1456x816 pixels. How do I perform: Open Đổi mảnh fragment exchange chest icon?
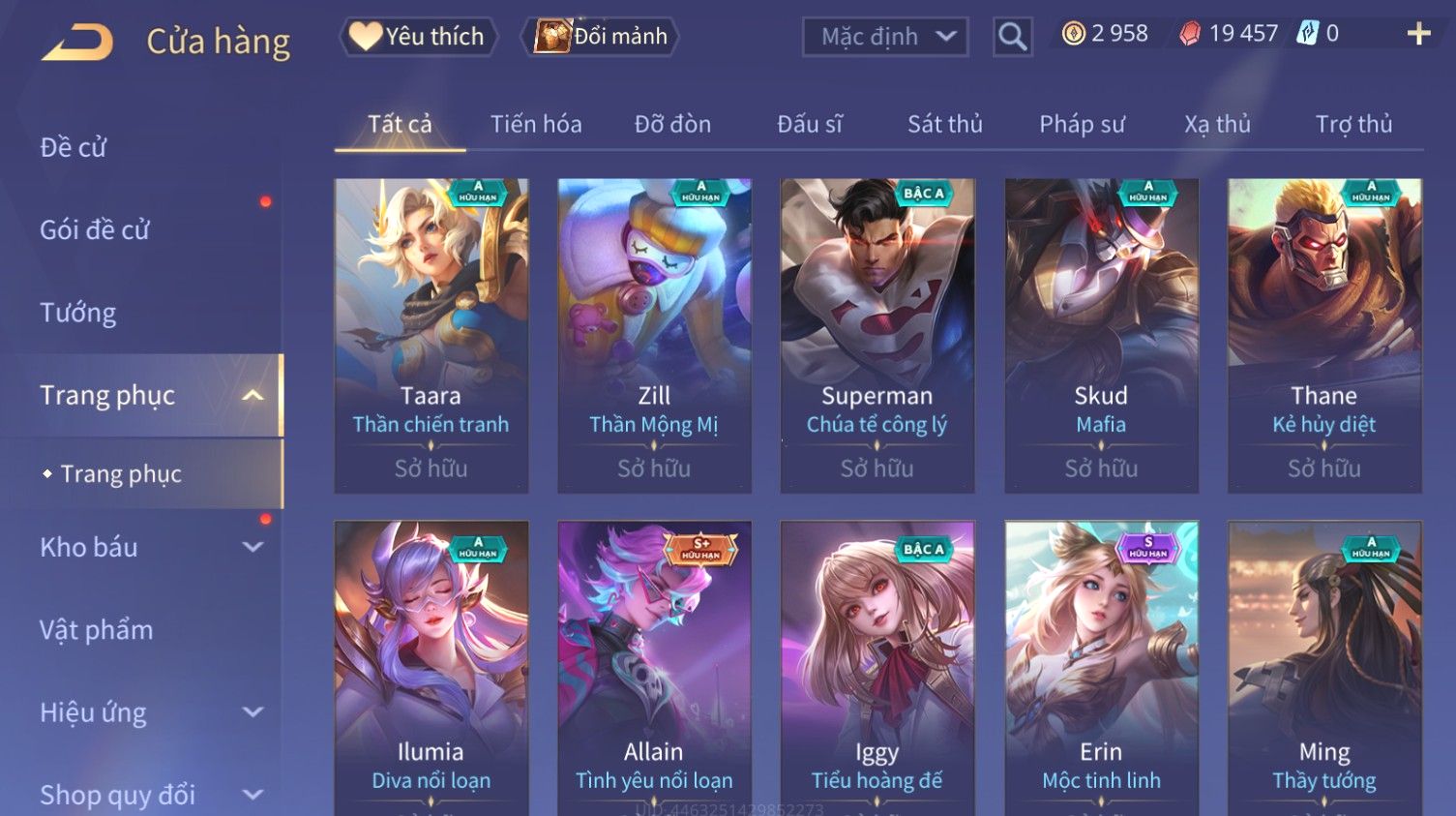(x=601, y=37)
